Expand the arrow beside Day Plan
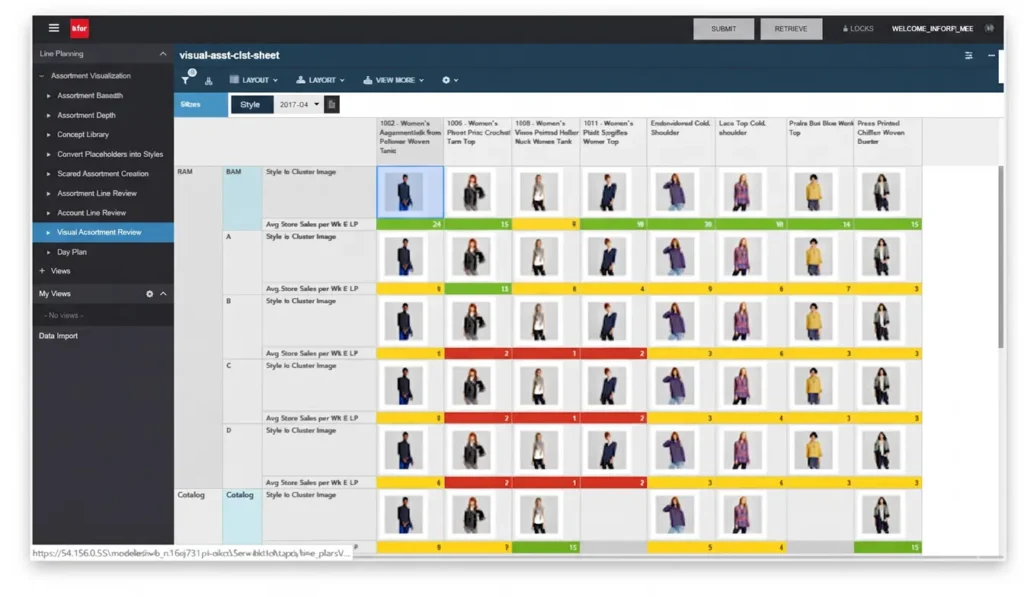This screenshot has width=1024, height=597. [48, 252]
